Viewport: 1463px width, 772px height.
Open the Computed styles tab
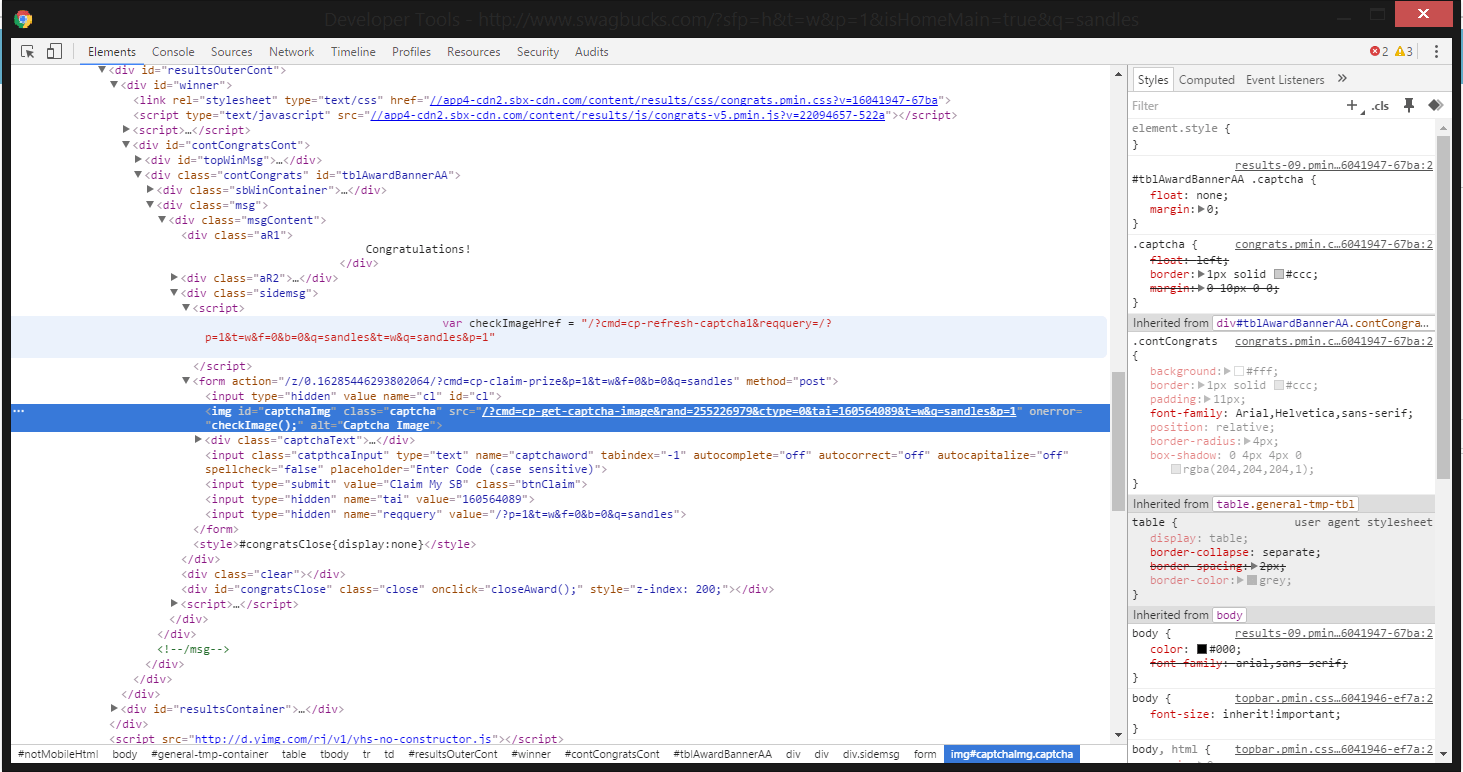(1206, 80)
